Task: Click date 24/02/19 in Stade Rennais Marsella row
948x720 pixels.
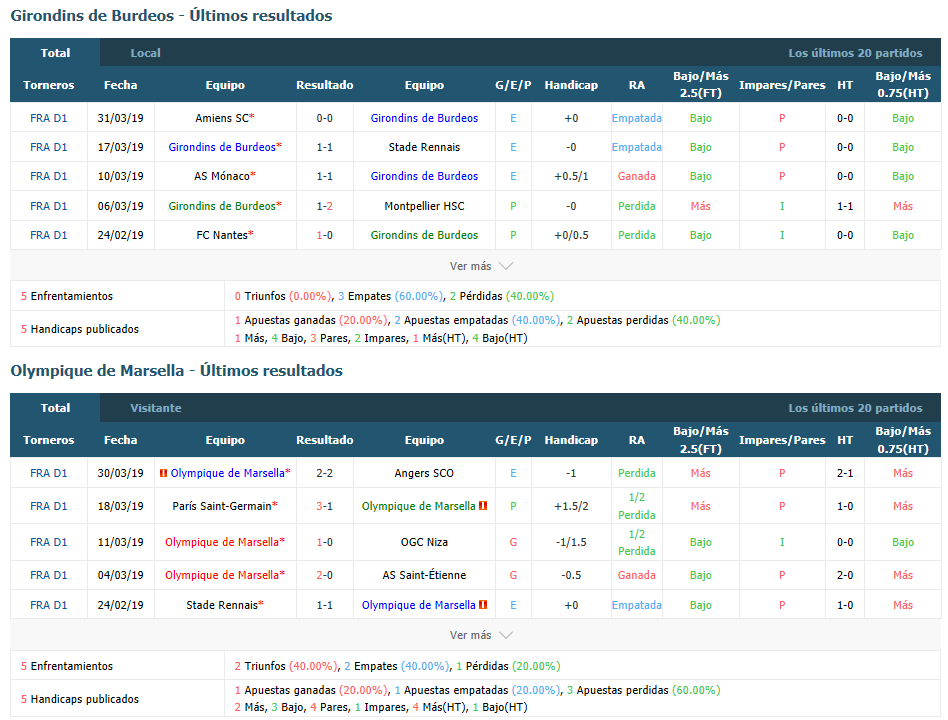Action: coord(120,605)
